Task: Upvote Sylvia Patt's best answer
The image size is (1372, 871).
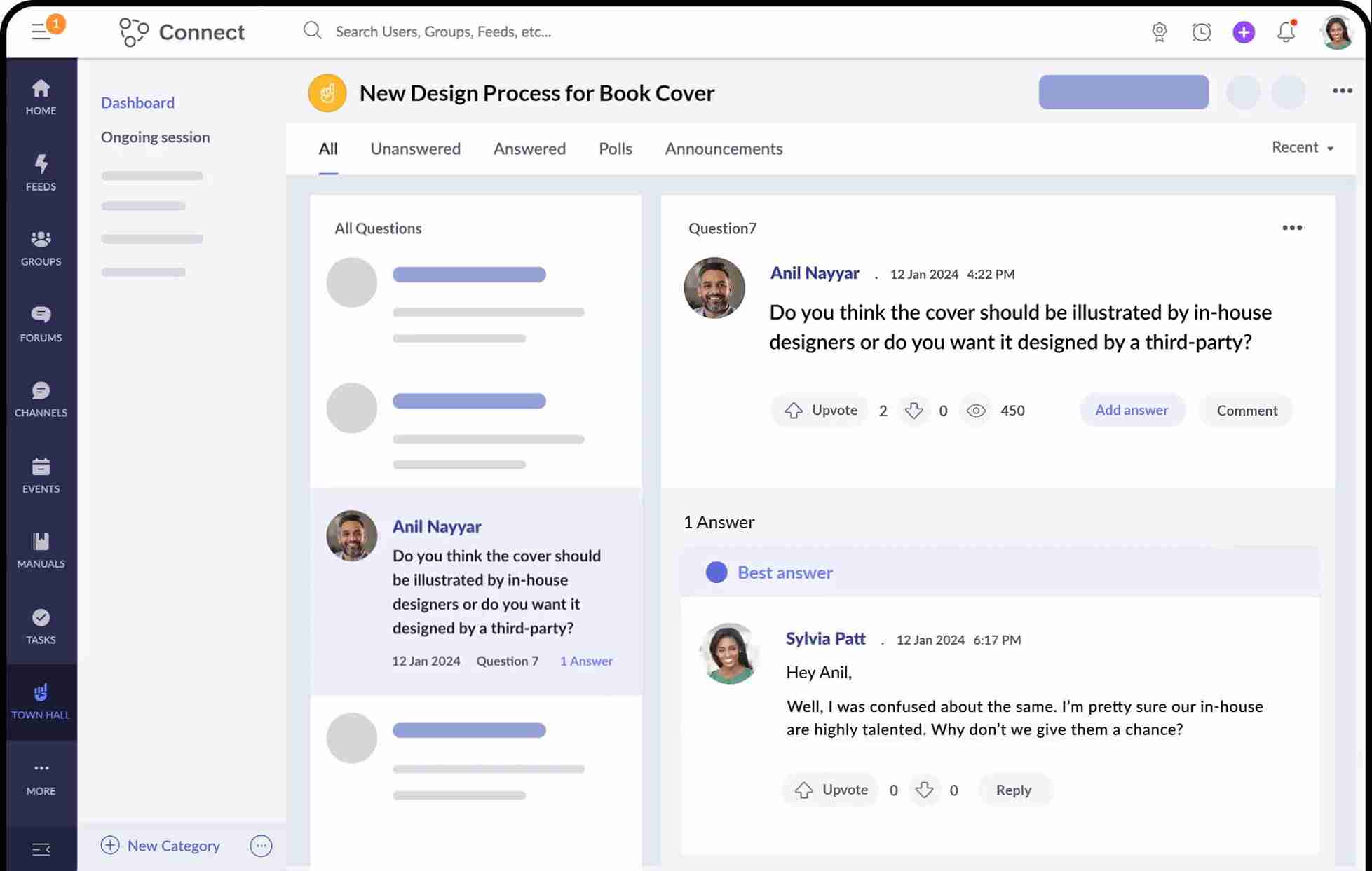Action: (x=829, y=790)
